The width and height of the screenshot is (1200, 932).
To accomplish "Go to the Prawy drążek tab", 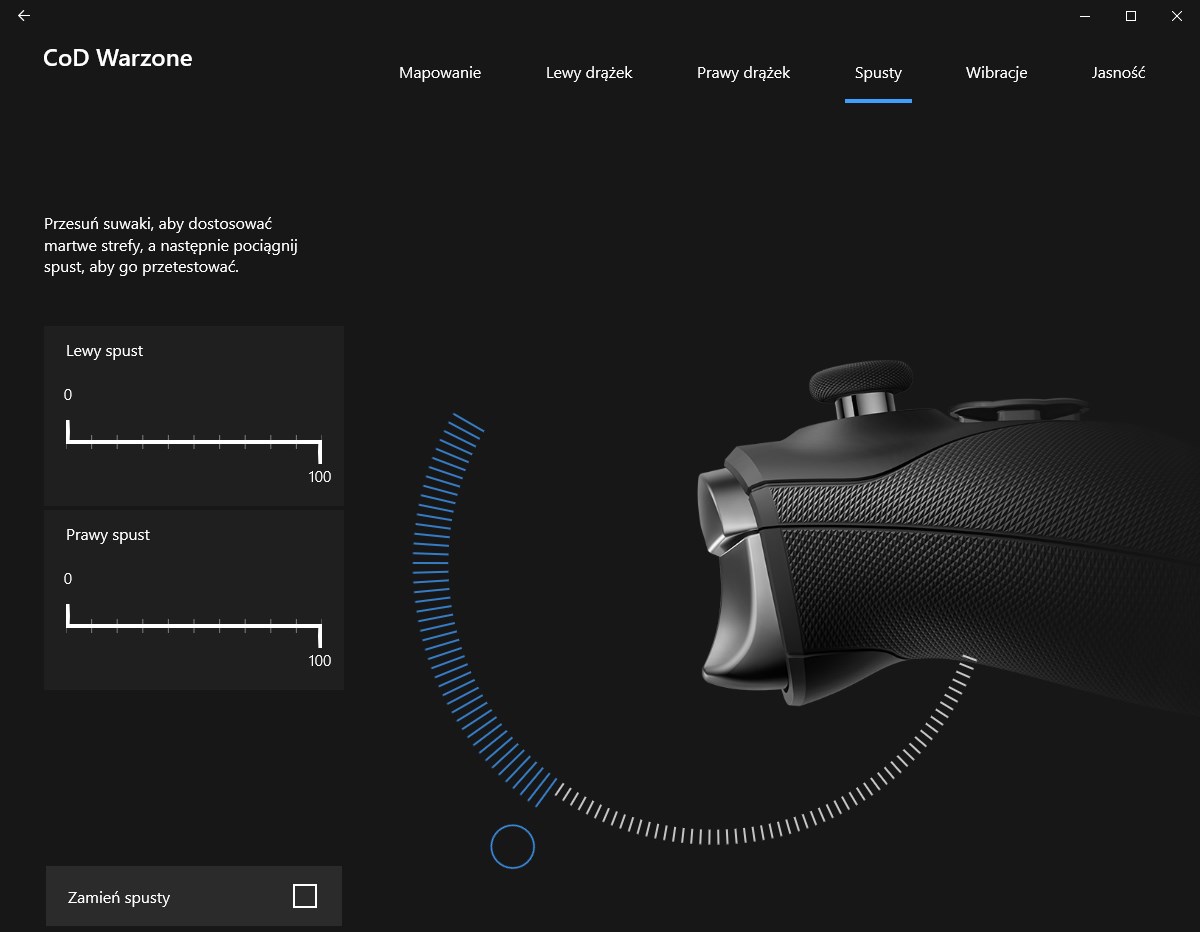I will (743, 73).
